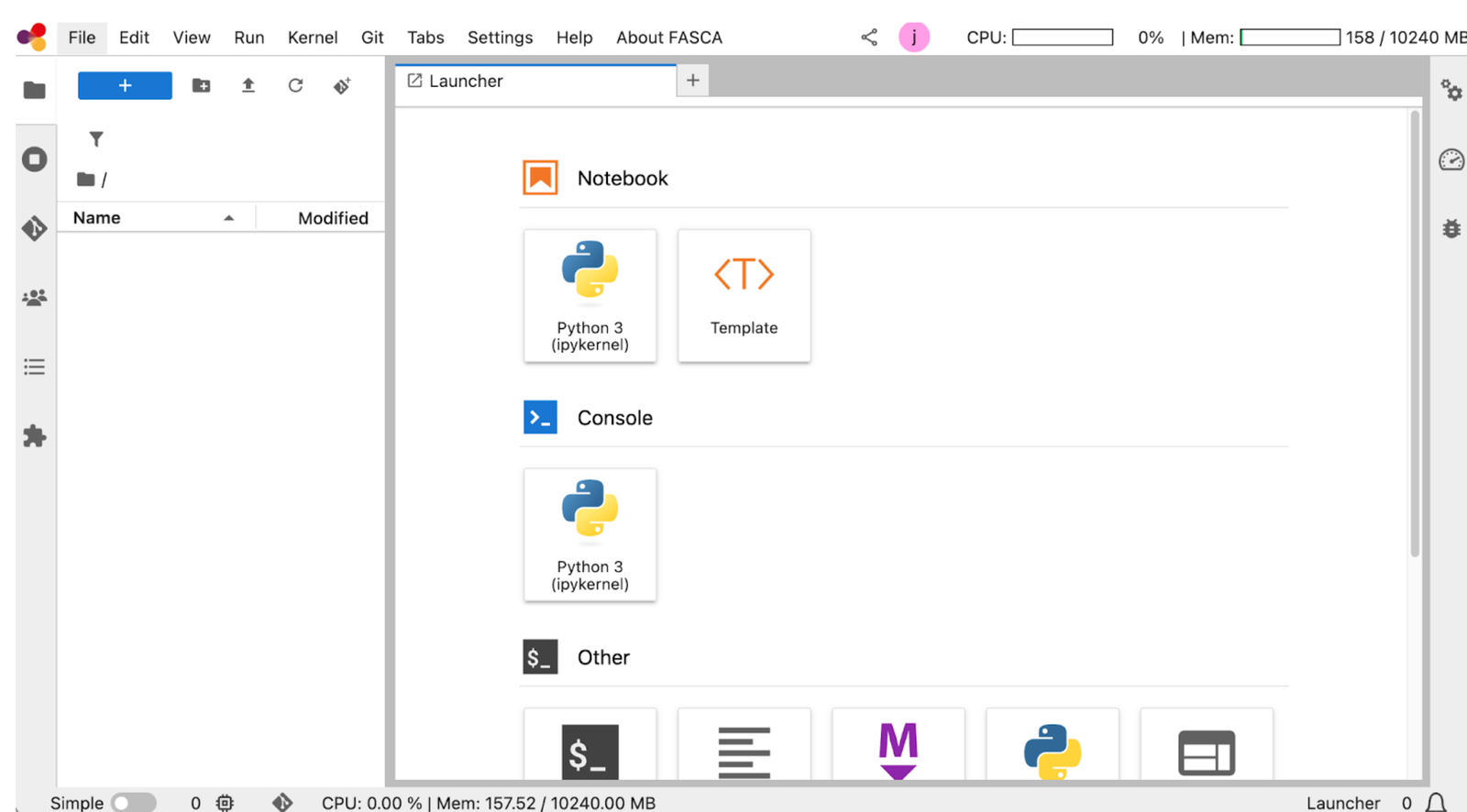Click the Upload Files icon

[x=248, y=85]
